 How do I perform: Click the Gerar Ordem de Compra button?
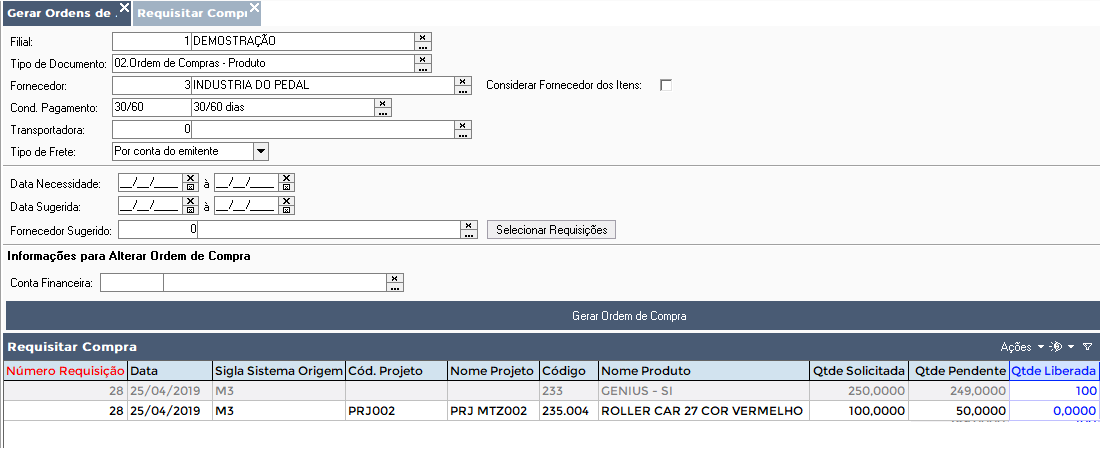pyautogui.click(x=553, y=316)
